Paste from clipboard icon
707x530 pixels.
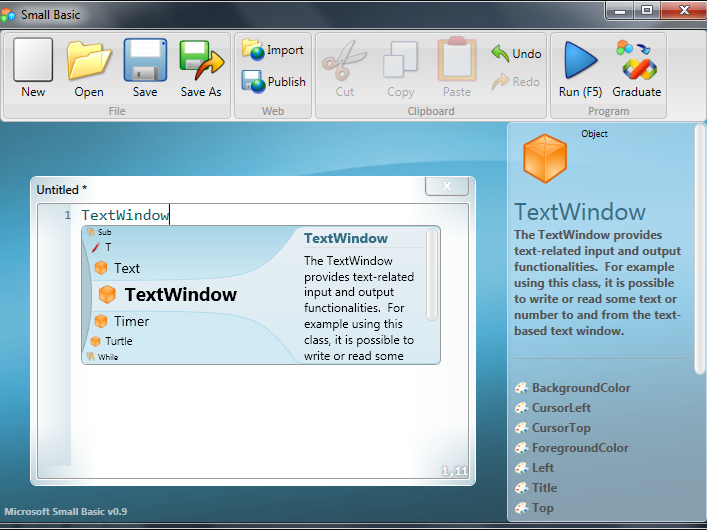click(x=457, y=68)
